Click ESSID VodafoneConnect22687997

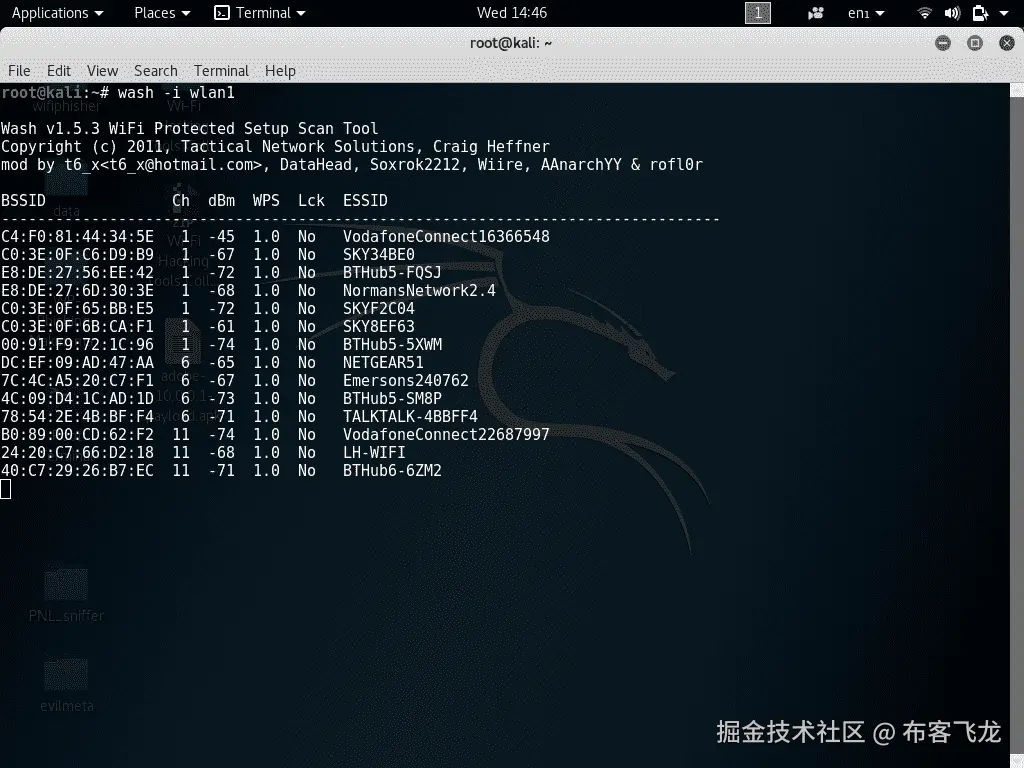pos(446,434)
